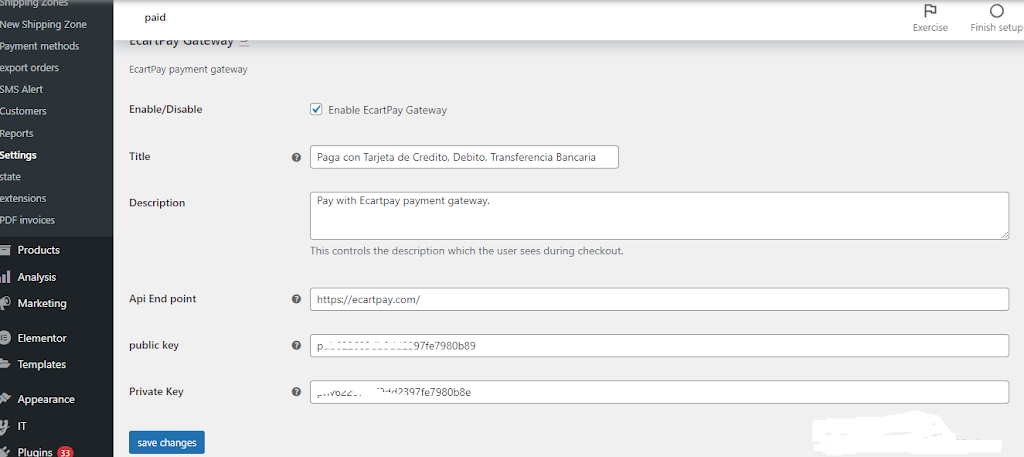This screenshot has width=1024, height=457.
Task: Click help icon next to Private Key
Action: pyautogui.click(x=296, y=392)
